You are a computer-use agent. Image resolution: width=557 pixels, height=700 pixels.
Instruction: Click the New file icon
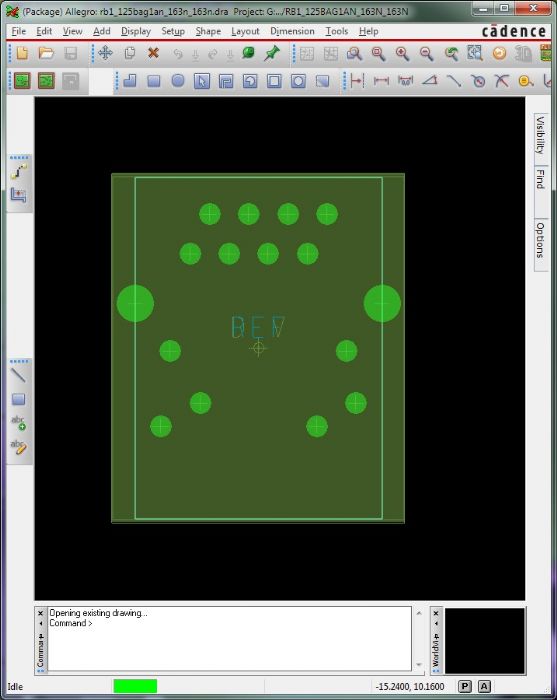point(22,54)
